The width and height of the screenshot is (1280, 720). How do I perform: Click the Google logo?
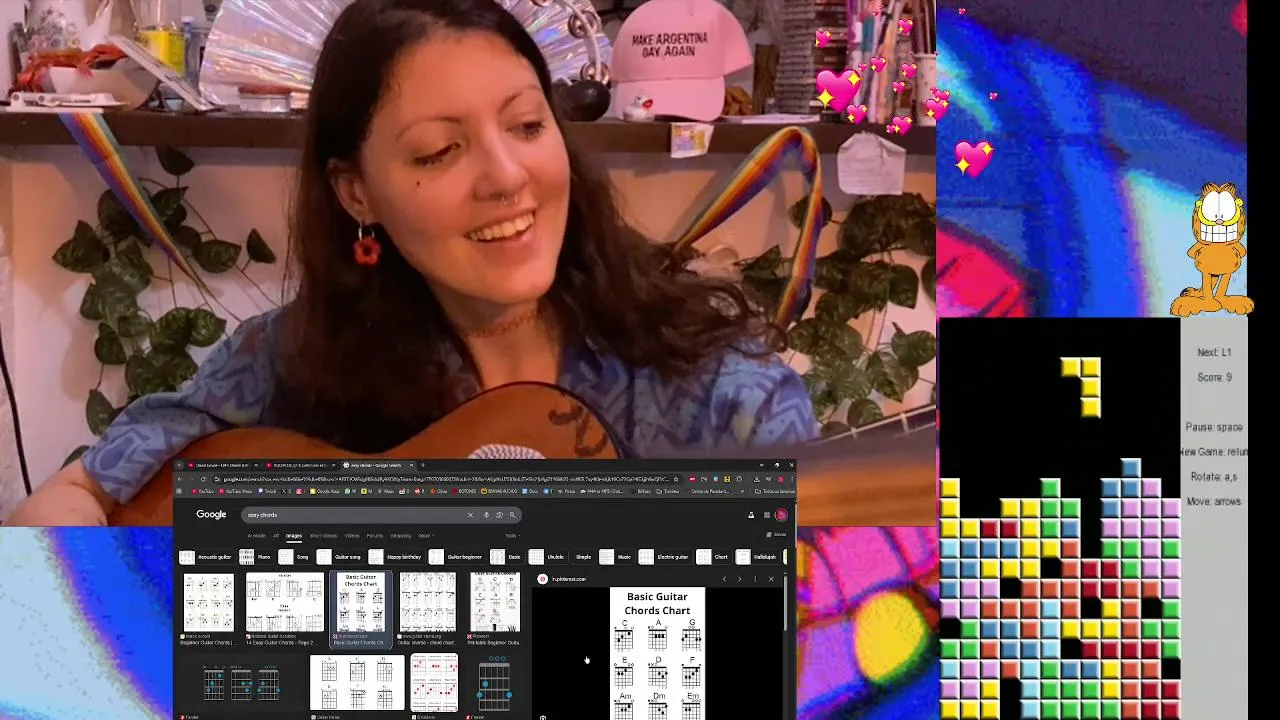(x=211, y=514)
